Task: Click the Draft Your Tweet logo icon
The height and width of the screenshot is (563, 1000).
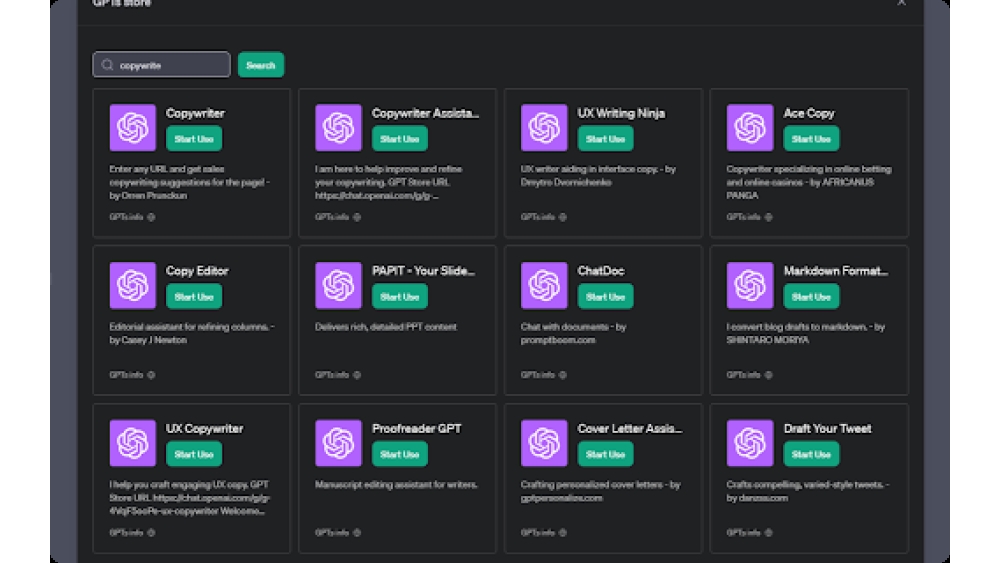Action: coord(750,443)
